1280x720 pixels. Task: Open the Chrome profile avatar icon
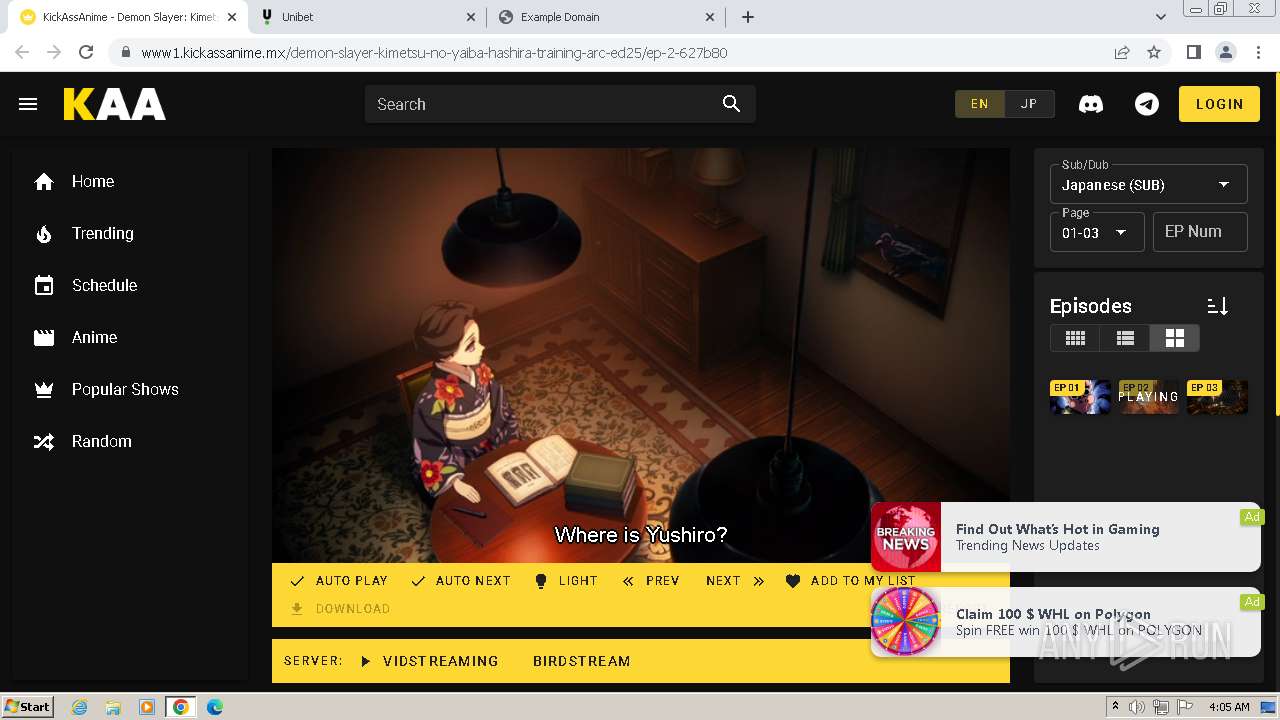pos(1225,52)
